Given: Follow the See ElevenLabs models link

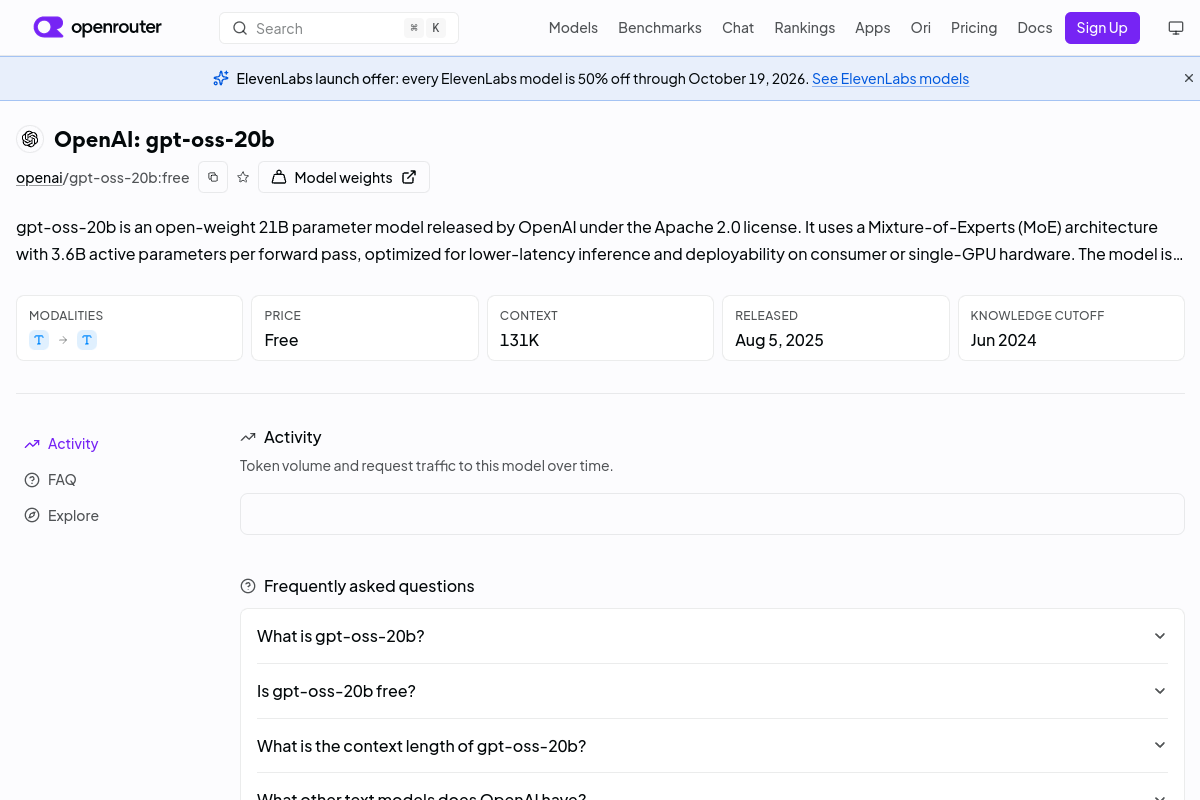Looking at the screenshot, I should pos(890,78).
